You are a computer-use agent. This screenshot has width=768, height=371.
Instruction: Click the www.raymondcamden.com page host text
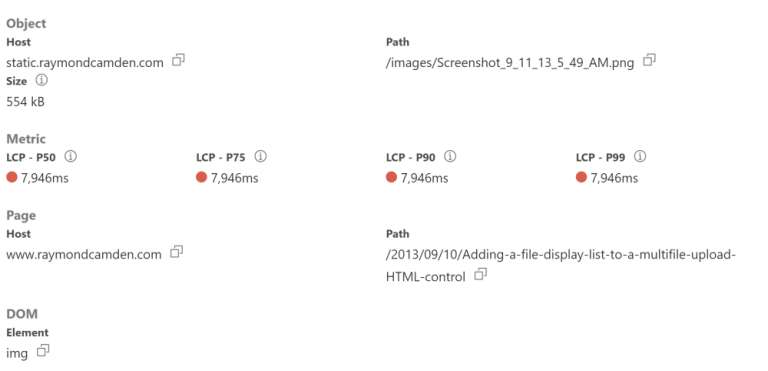click(84, 255)
